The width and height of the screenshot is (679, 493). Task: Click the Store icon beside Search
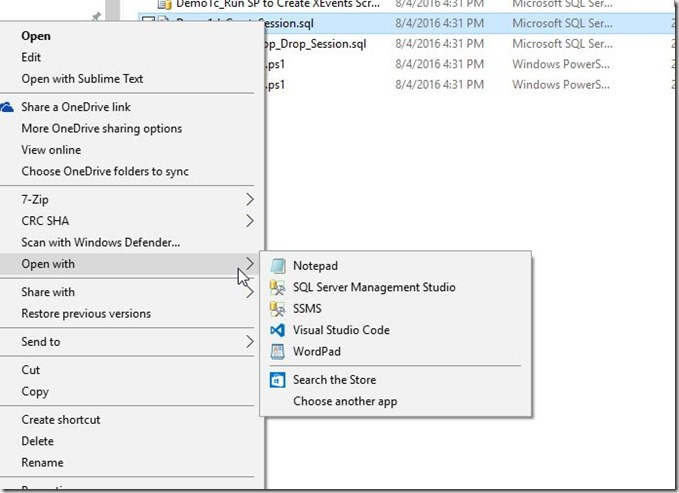[x=277, y=380]
